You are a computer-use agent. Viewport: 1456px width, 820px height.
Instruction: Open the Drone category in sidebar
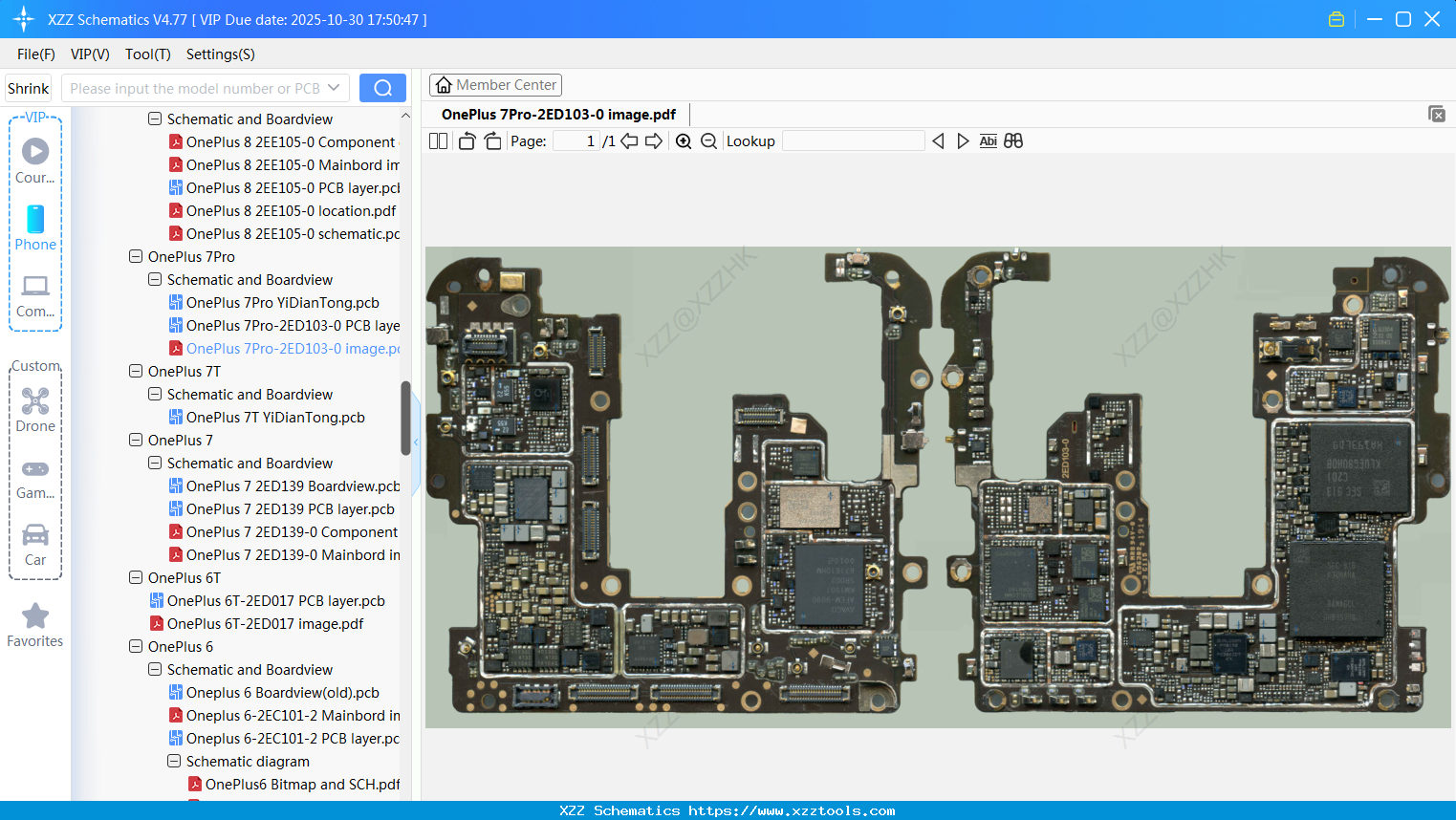(35, 409)
